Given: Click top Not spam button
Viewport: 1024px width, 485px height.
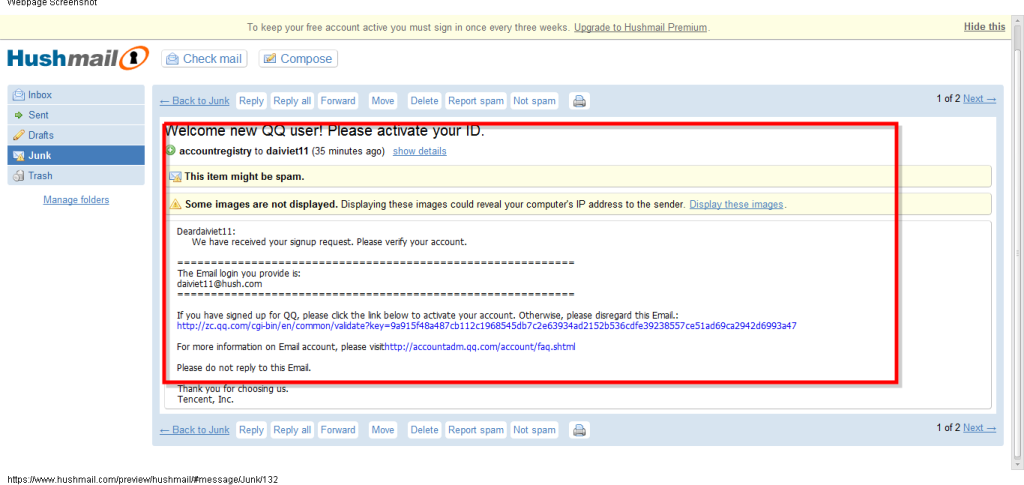Looking at the screenshot, I should (534, 101).
